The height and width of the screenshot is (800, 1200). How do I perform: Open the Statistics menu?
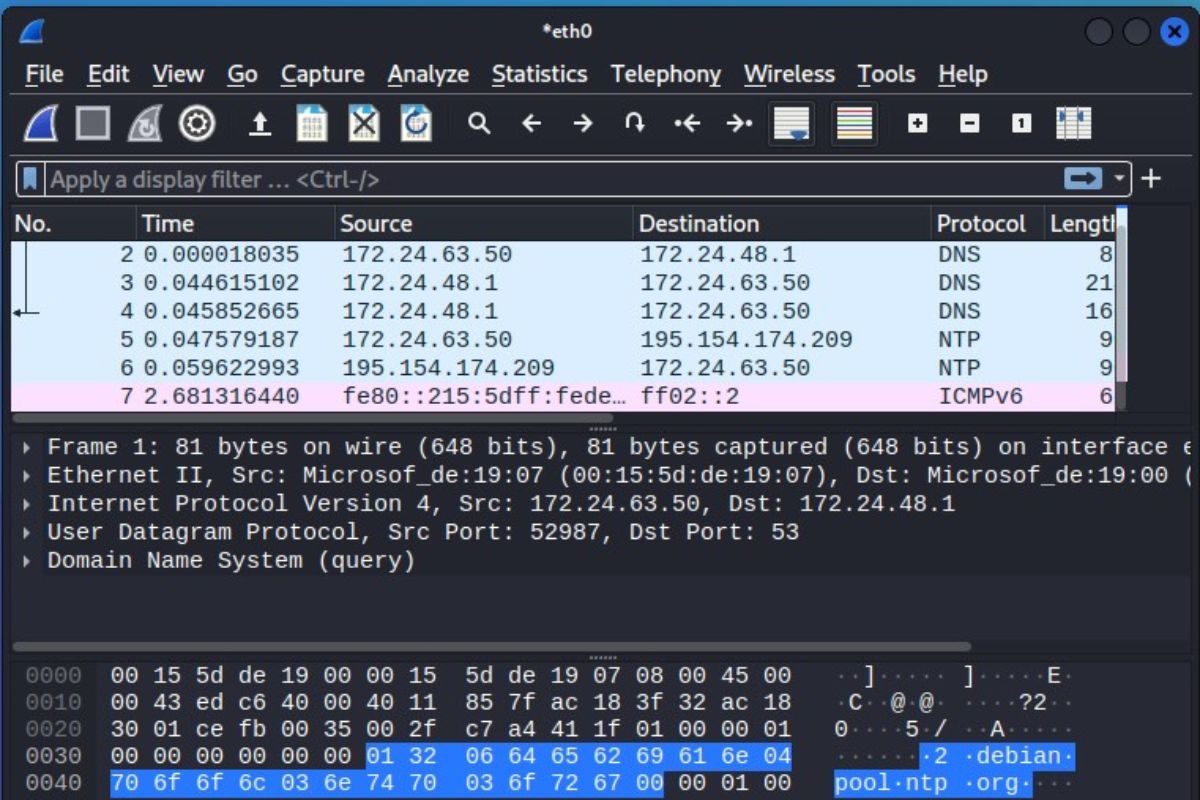tap(540, 74)
